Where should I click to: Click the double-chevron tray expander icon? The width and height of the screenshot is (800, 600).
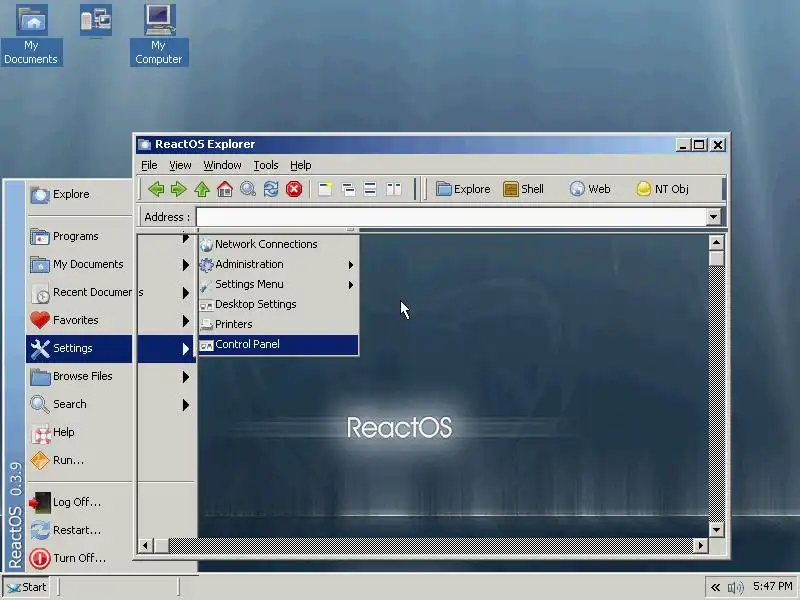click(715, 588)
